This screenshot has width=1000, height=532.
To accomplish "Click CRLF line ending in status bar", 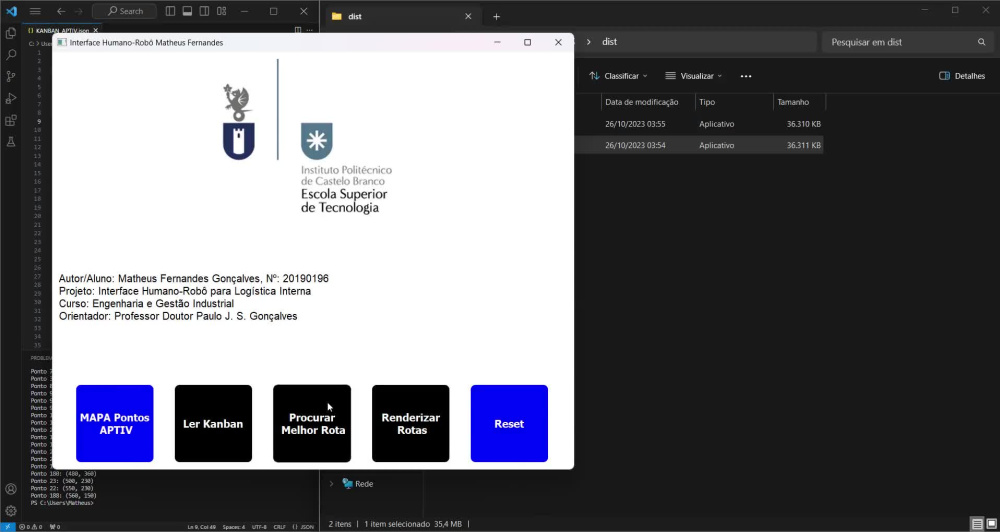I will [279, 527].
